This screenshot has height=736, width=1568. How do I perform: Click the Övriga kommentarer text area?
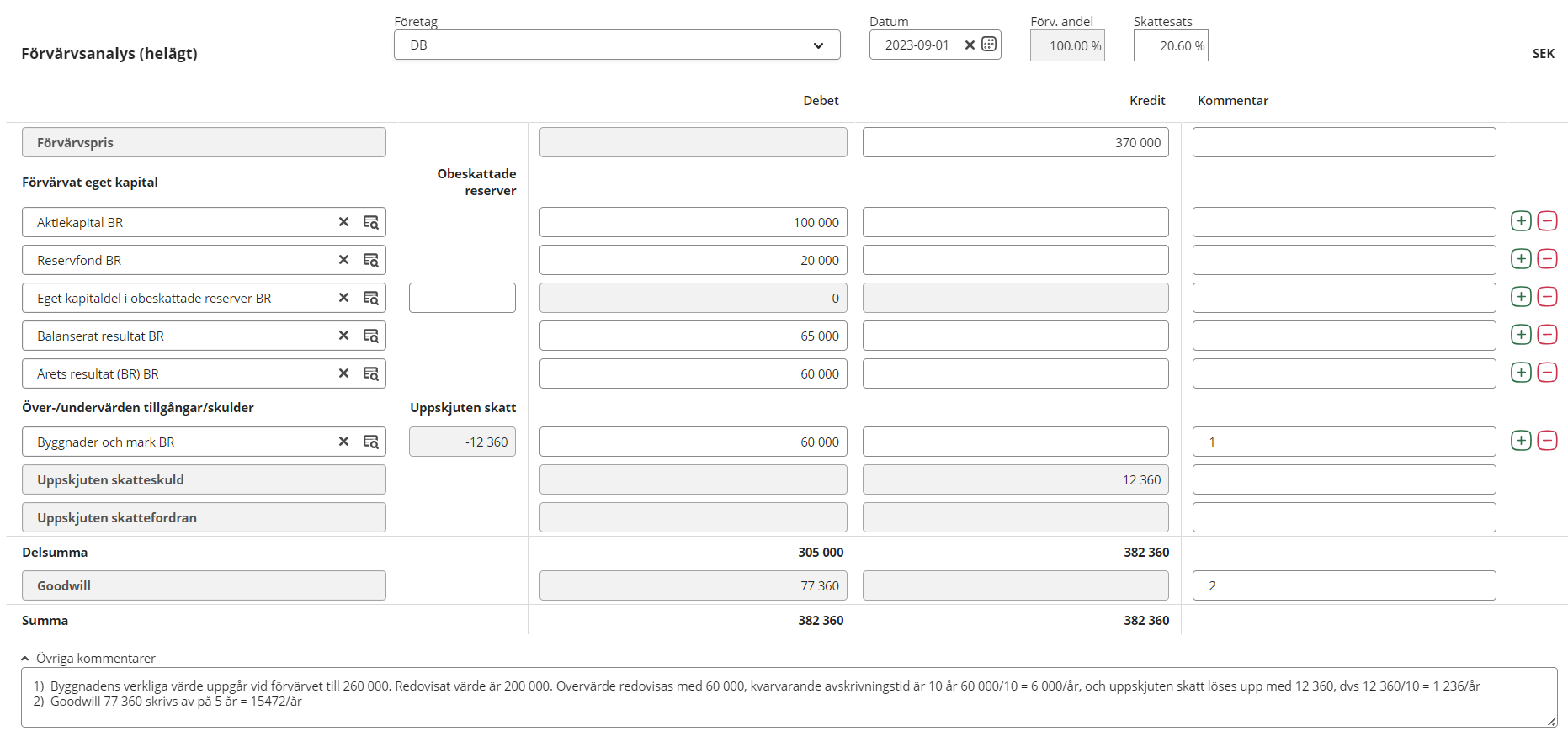coord(788,697)
